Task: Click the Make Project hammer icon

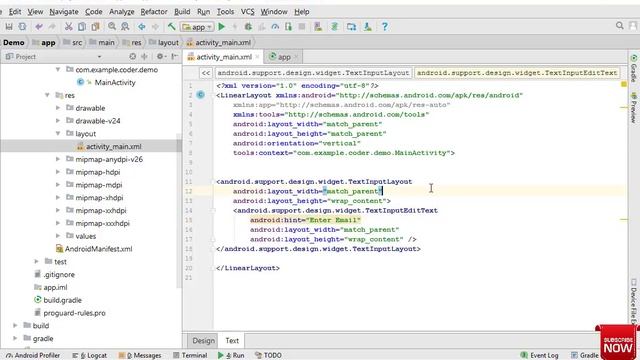Action: 171,27
